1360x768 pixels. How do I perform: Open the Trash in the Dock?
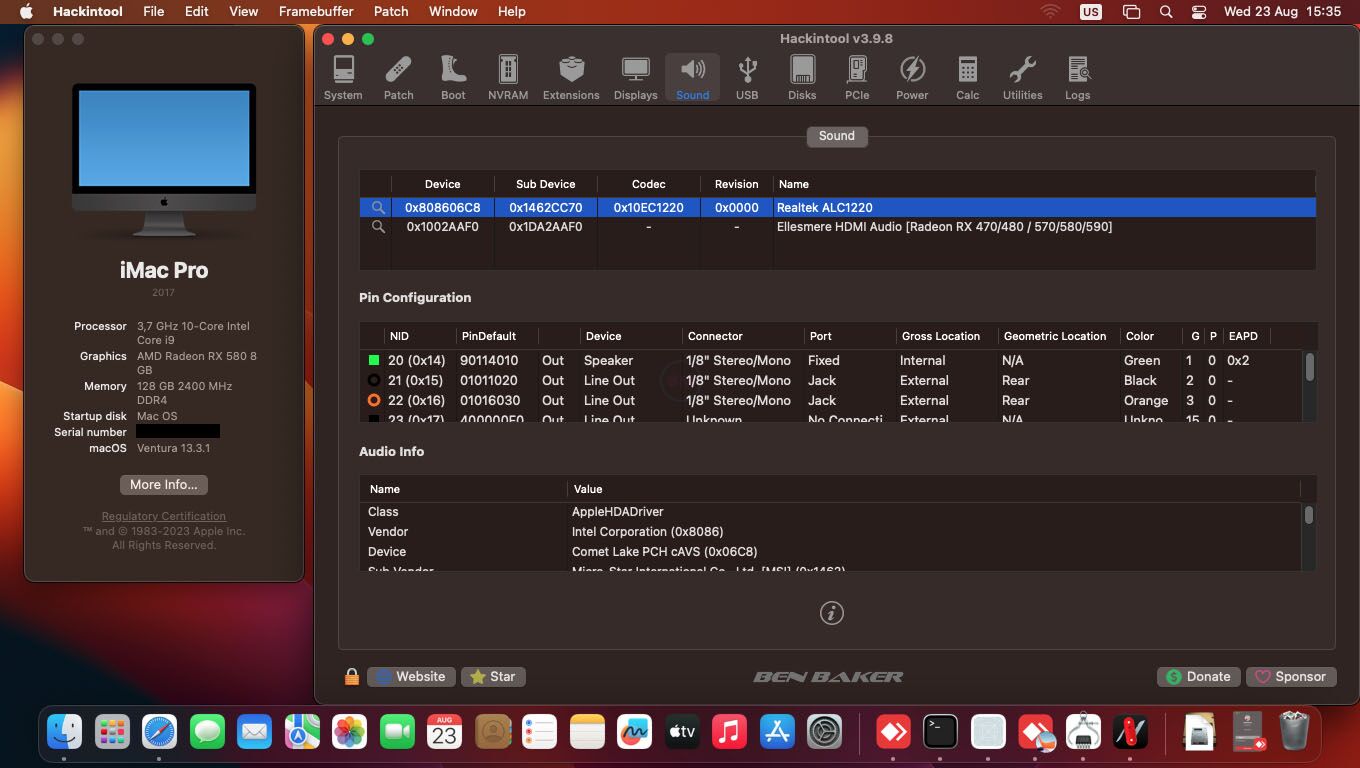[1294, 733]
